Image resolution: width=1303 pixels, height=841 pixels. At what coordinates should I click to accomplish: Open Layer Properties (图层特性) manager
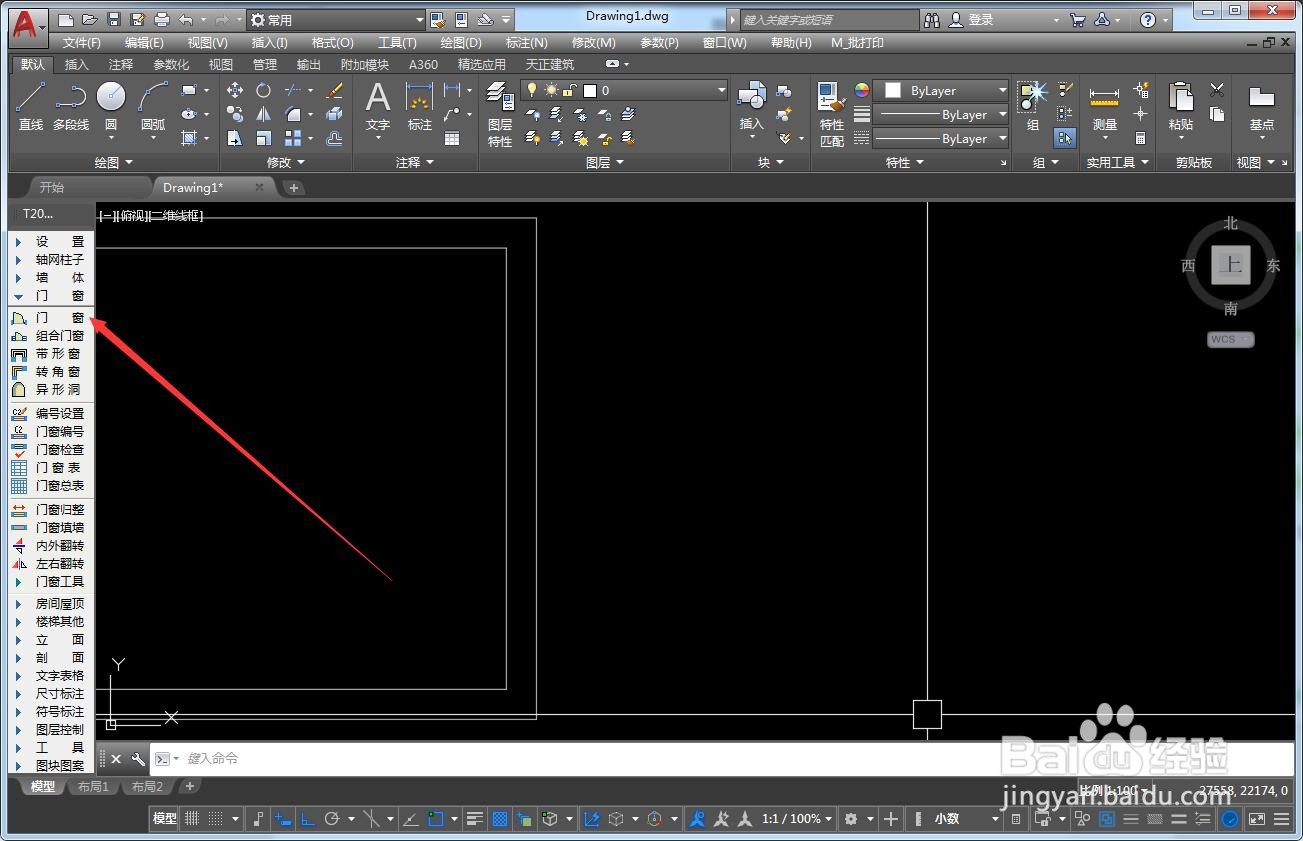[500, 114]
